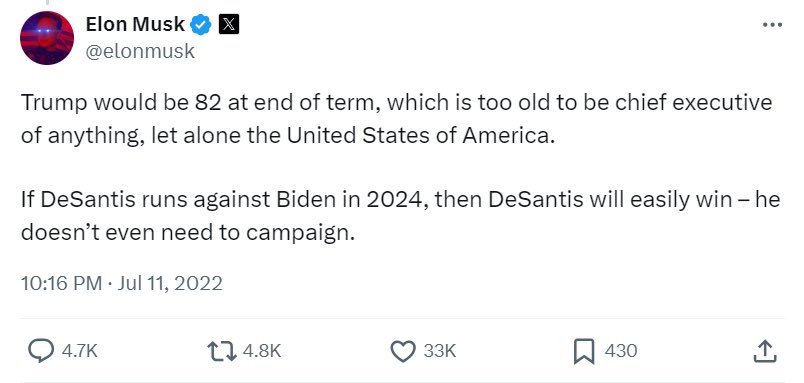Click the Elon Musk display name
This screenshot has width=804, height=383.
(135, 24)
